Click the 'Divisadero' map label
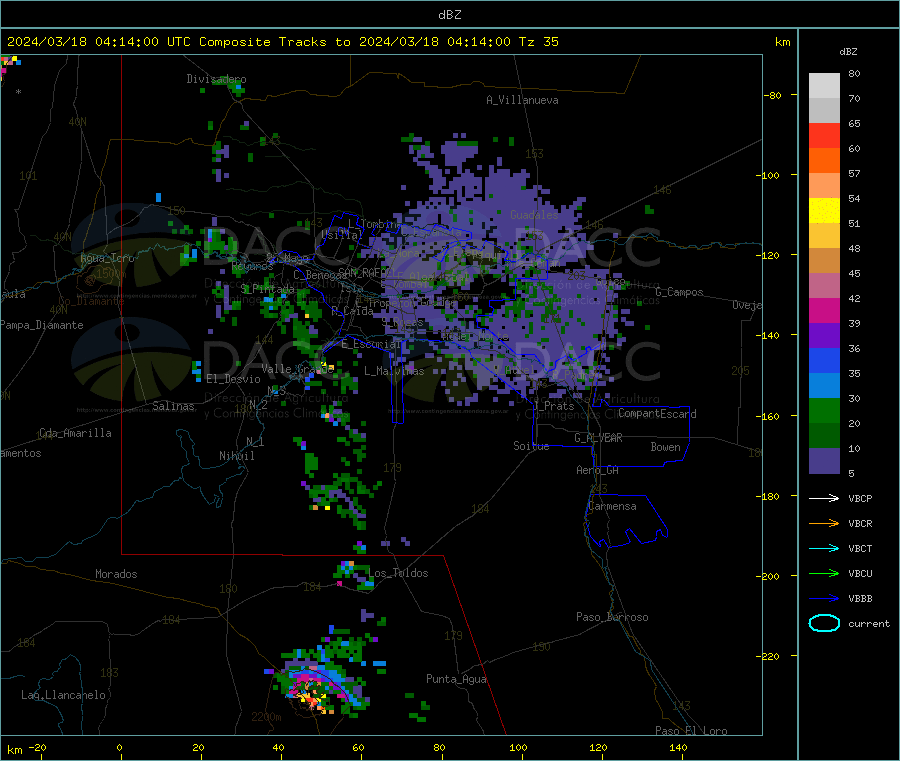900x761 pixels. tap(216, 79)
